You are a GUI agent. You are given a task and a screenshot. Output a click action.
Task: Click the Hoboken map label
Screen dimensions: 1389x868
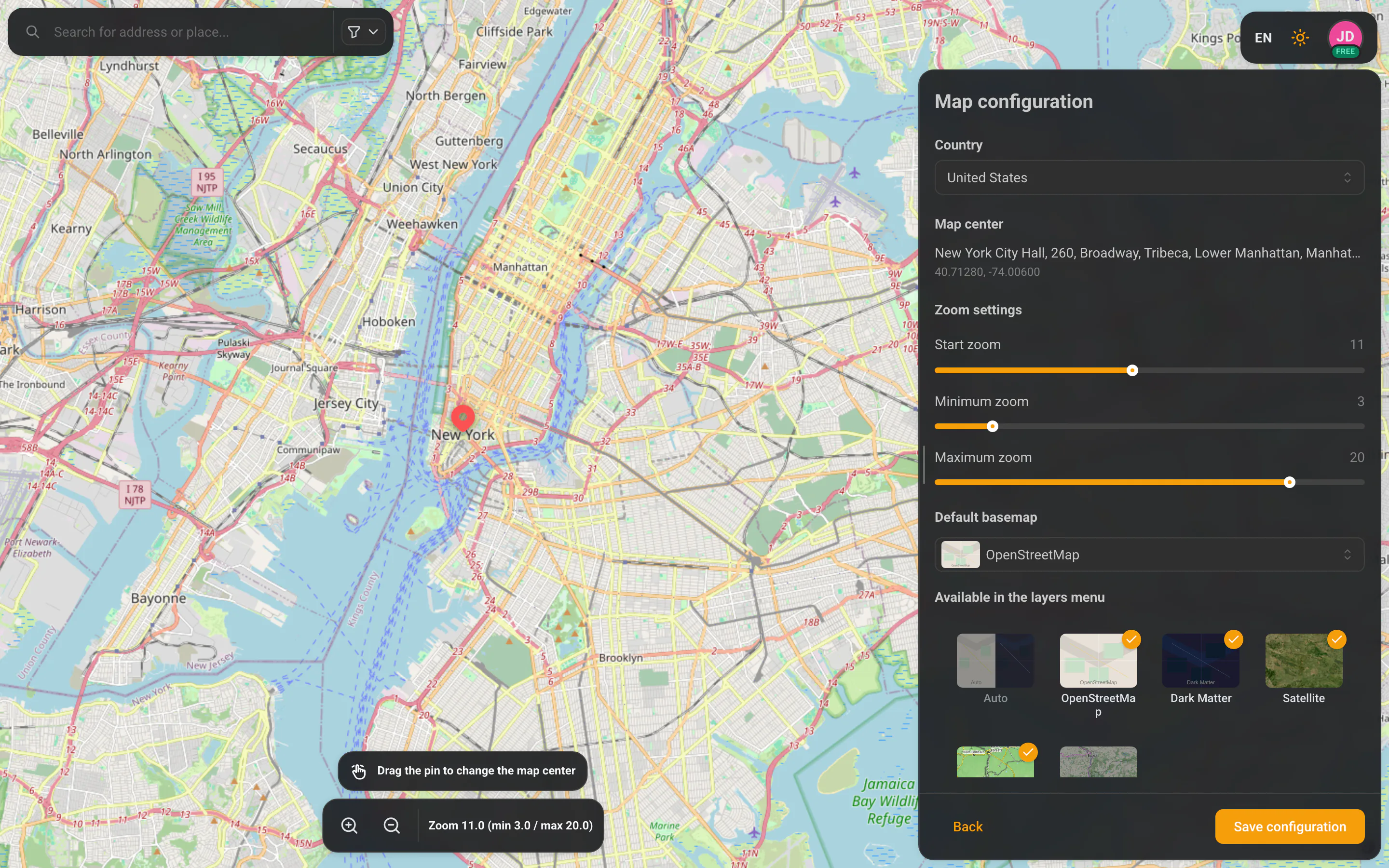pos(389,322)
